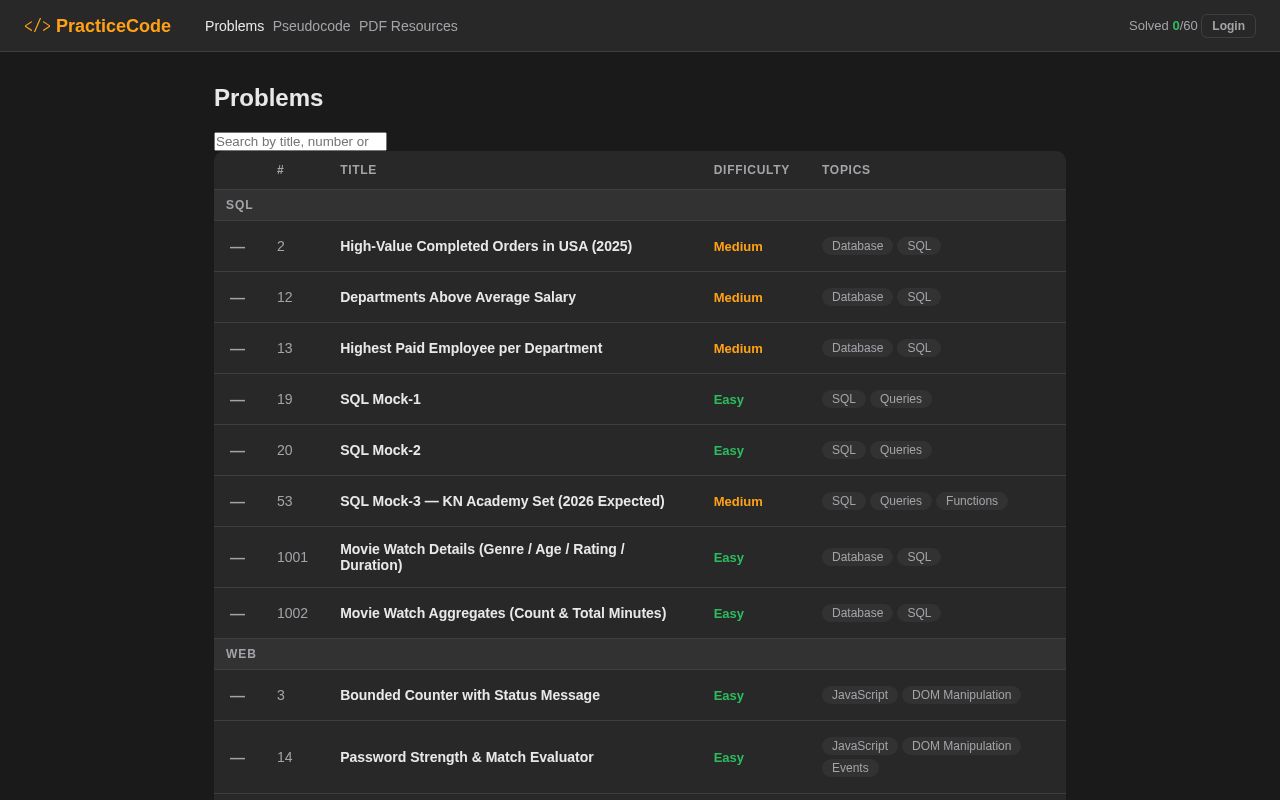Image resolution: width=1280 pixels, height=800 pixels.
Task: Open the SQL Mock-1 problem
Action: coord(380,399)
